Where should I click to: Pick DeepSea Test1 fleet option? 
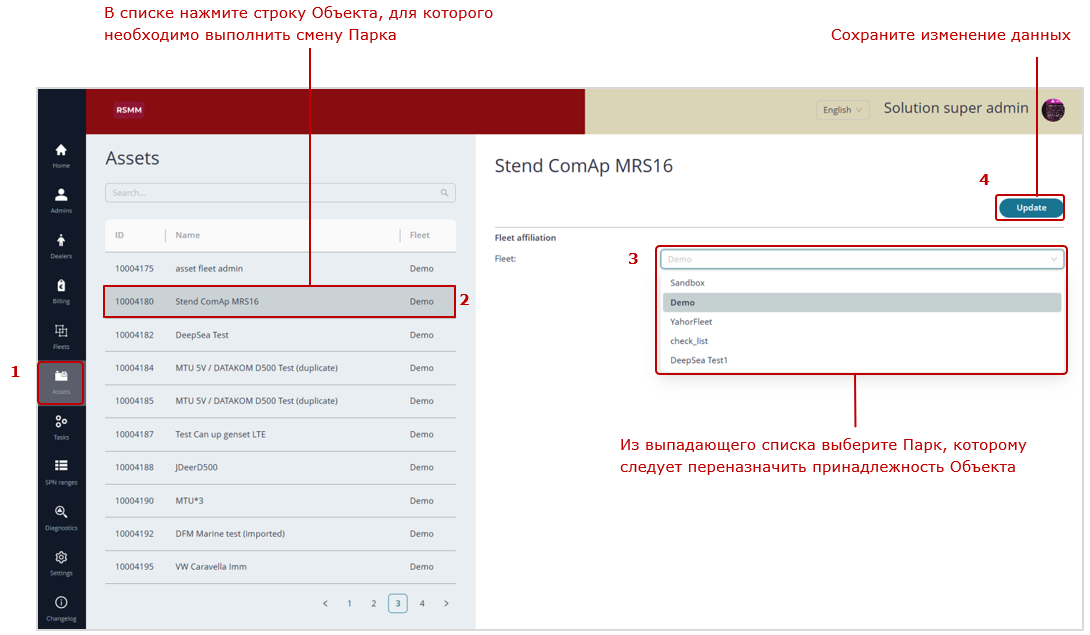click(698, 360)
